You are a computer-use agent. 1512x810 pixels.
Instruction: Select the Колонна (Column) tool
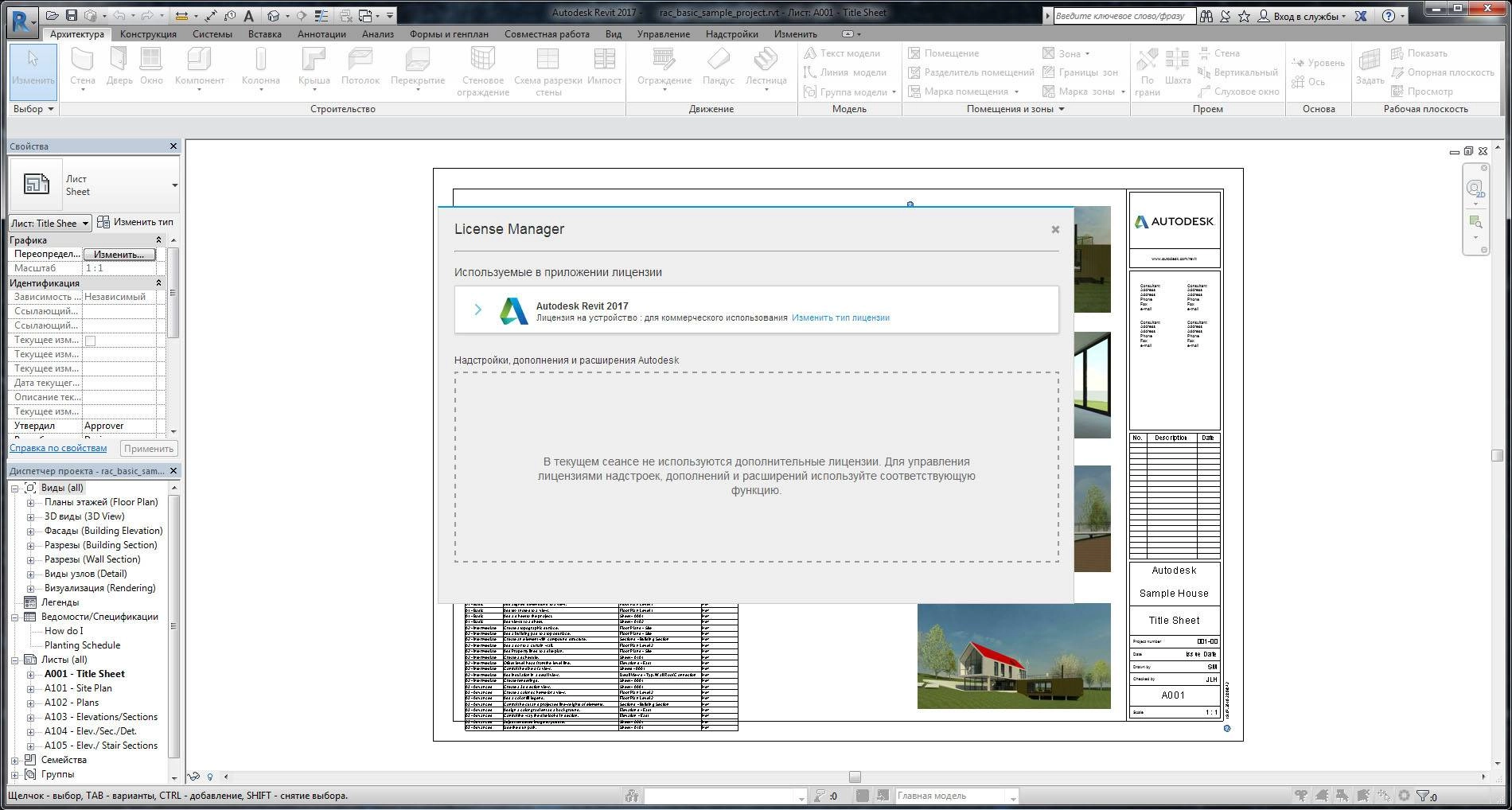point(260,68)
